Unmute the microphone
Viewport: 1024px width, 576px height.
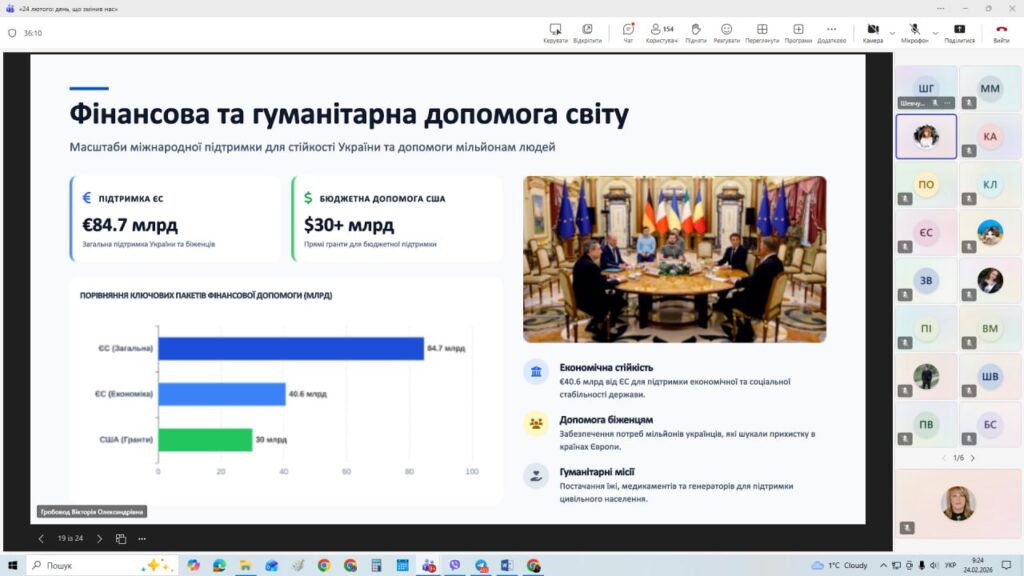coord(914,32)
